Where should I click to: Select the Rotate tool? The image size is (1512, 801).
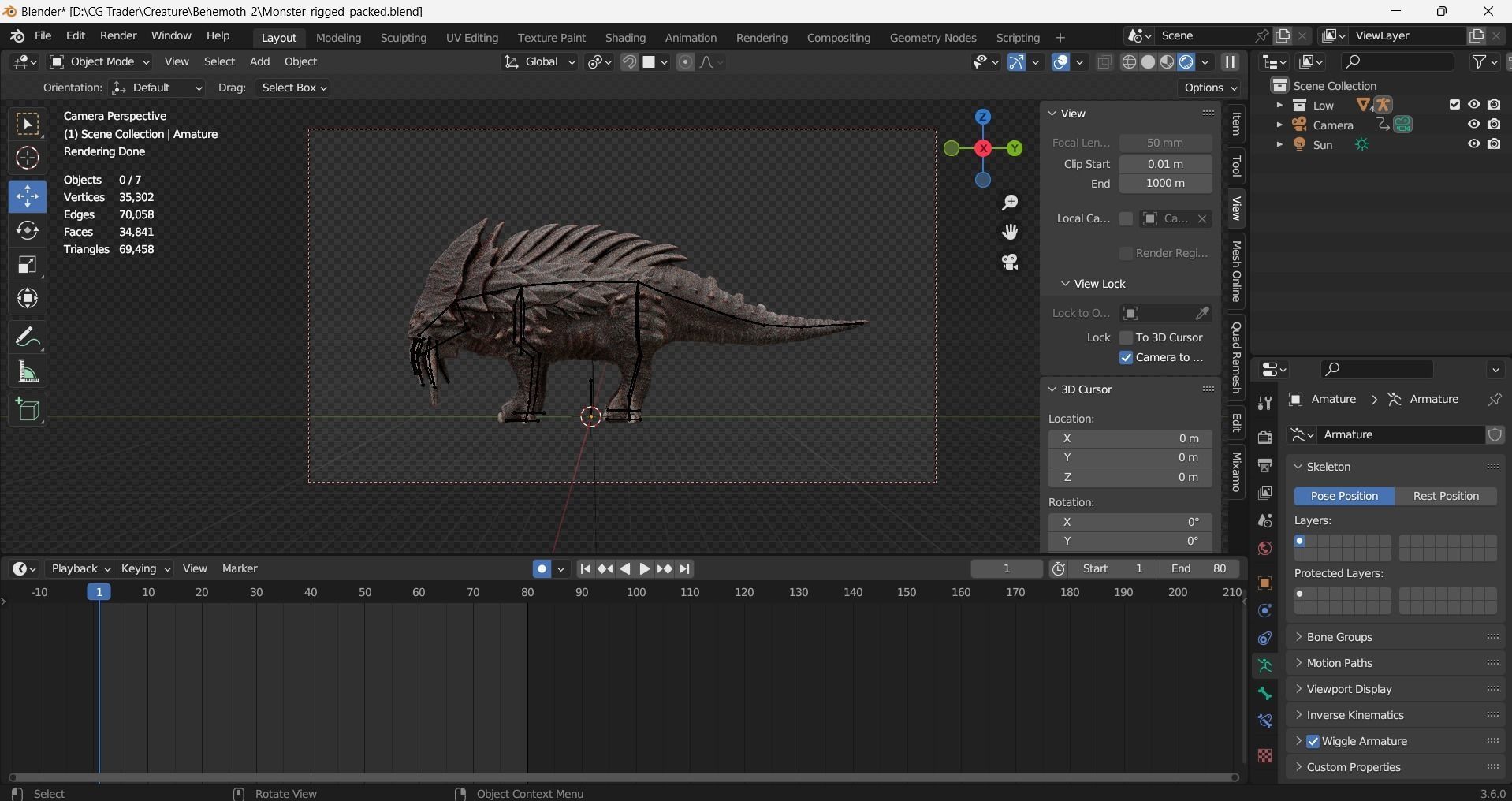pyautogui.click(x=28, y=230)
